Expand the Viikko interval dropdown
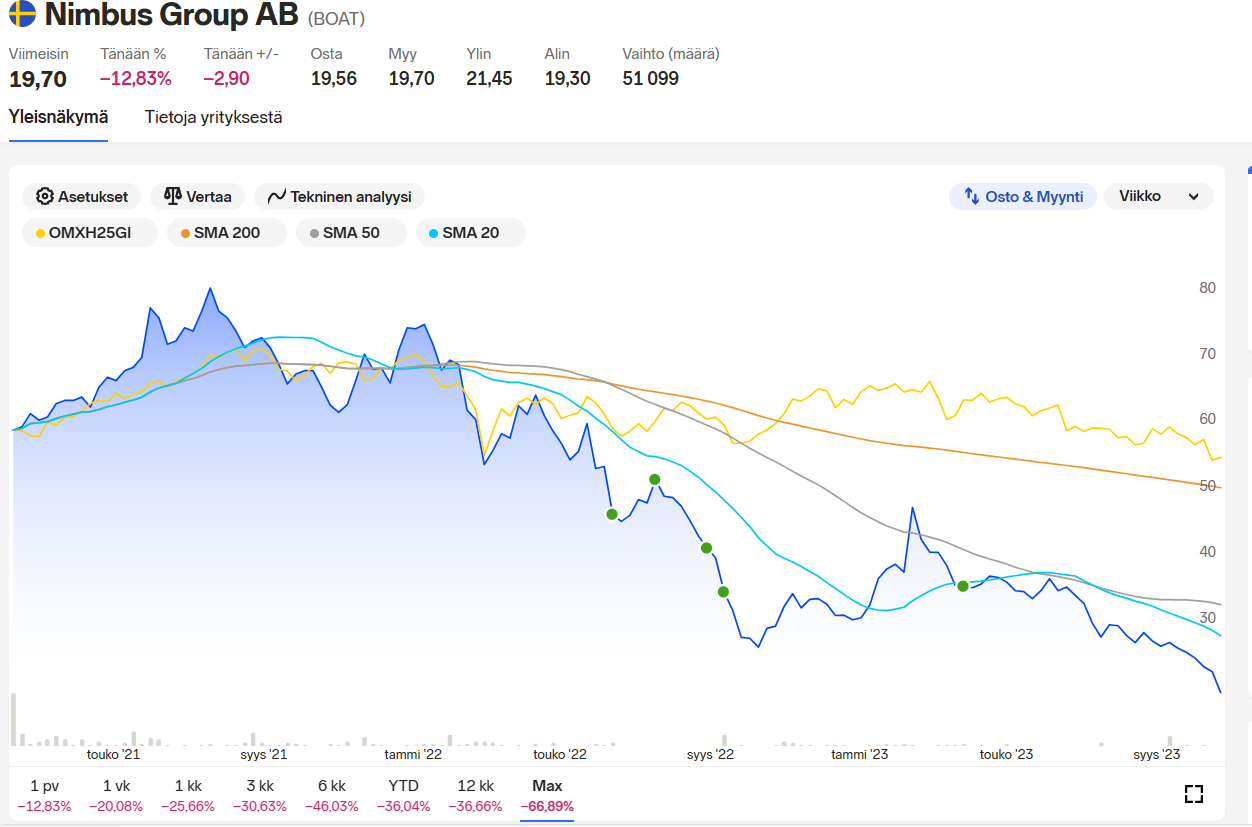 pyautogui.click(x=1158, y=197)
